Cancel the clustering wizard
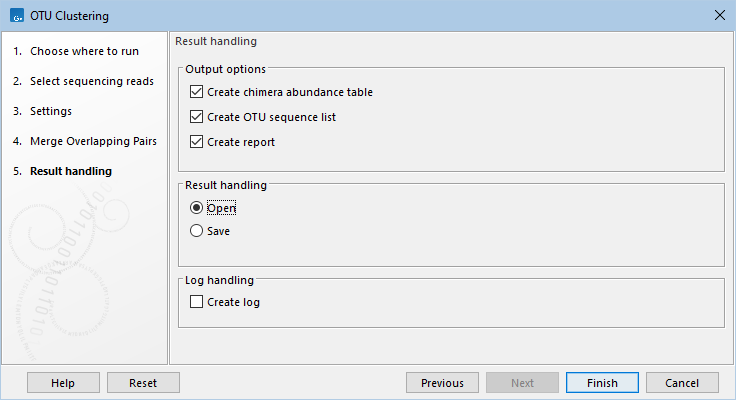This screenshot has width=736, height=400. [x=682, y=383]
